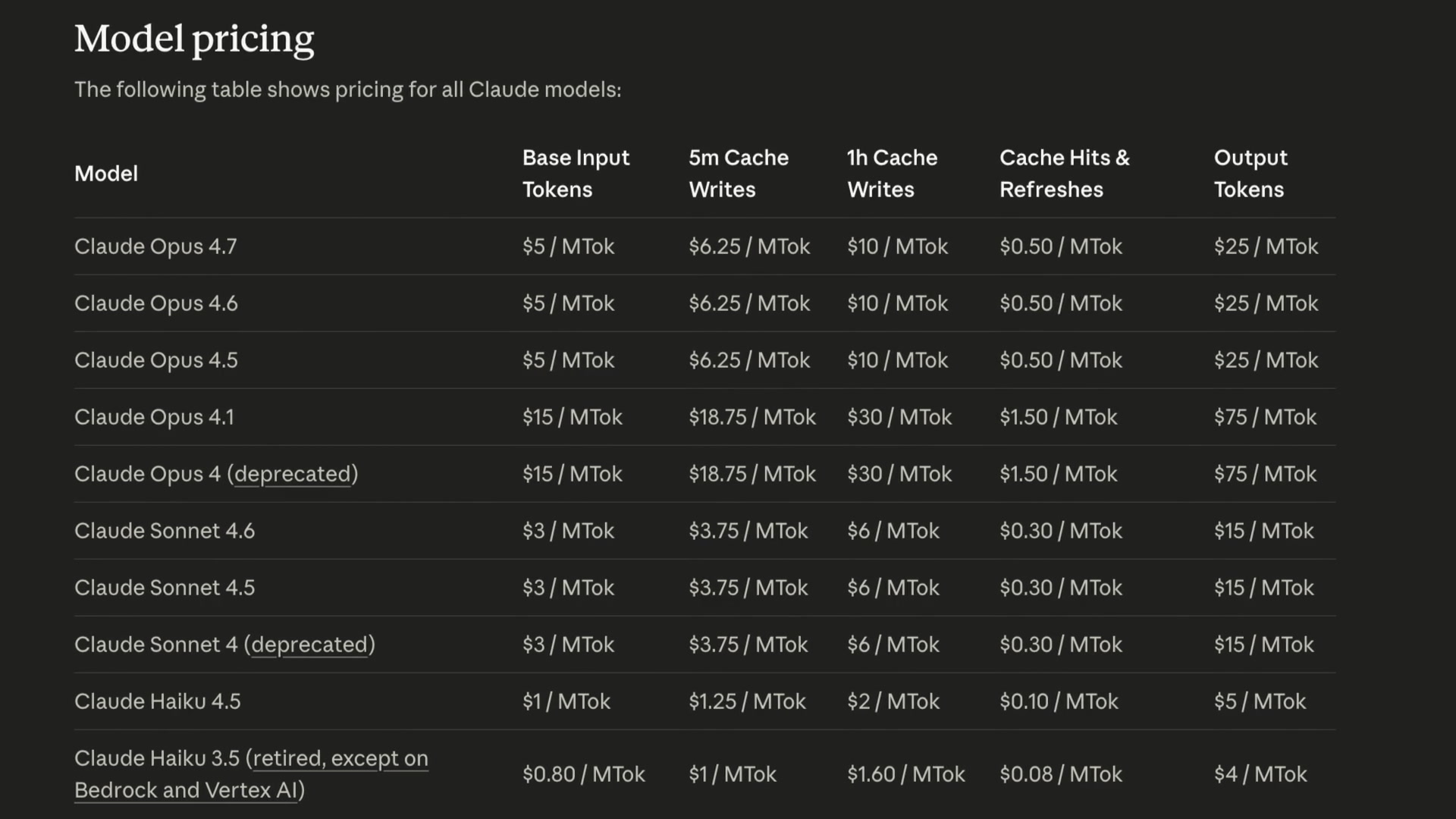Image resolution: width=1456 pixels, height=819 pixels.
Task: Select the Model column header
Action: [x=106, y=174]
